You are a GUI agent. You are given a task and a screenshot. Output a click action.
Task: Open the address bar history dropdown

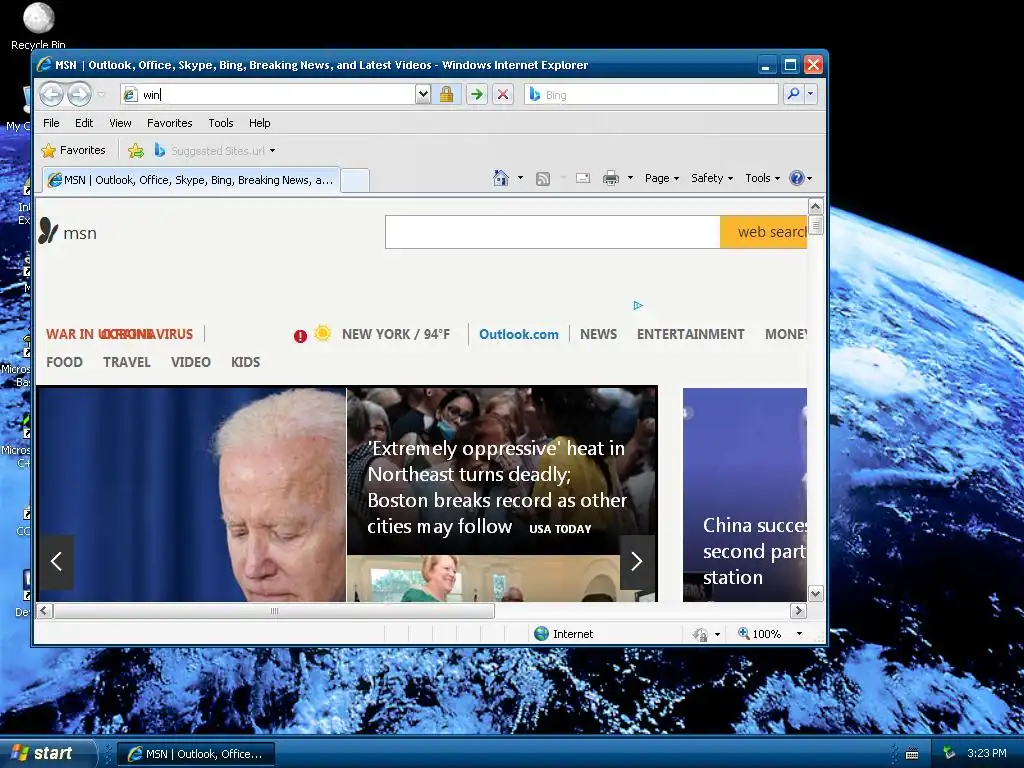point(423,95)
